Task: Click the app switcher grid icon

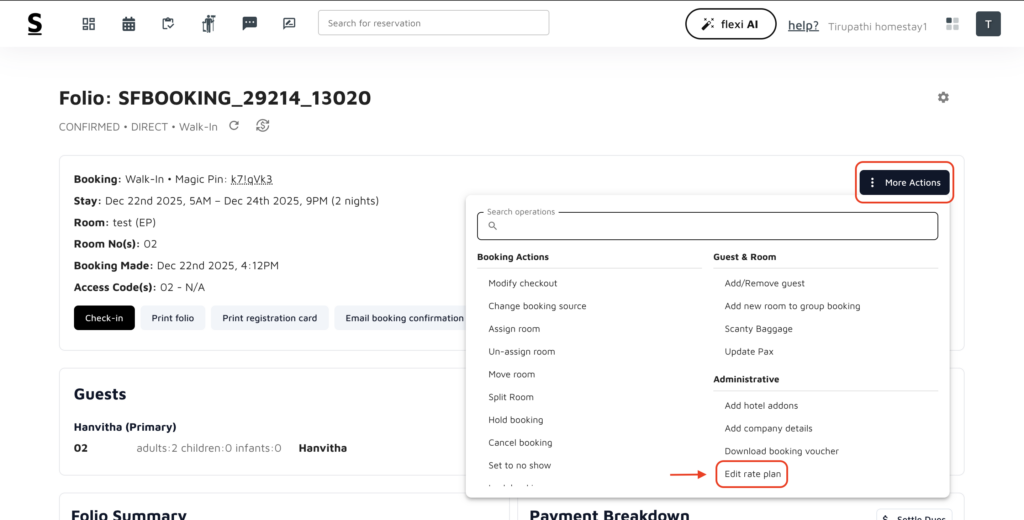Action: pos(952,24)
